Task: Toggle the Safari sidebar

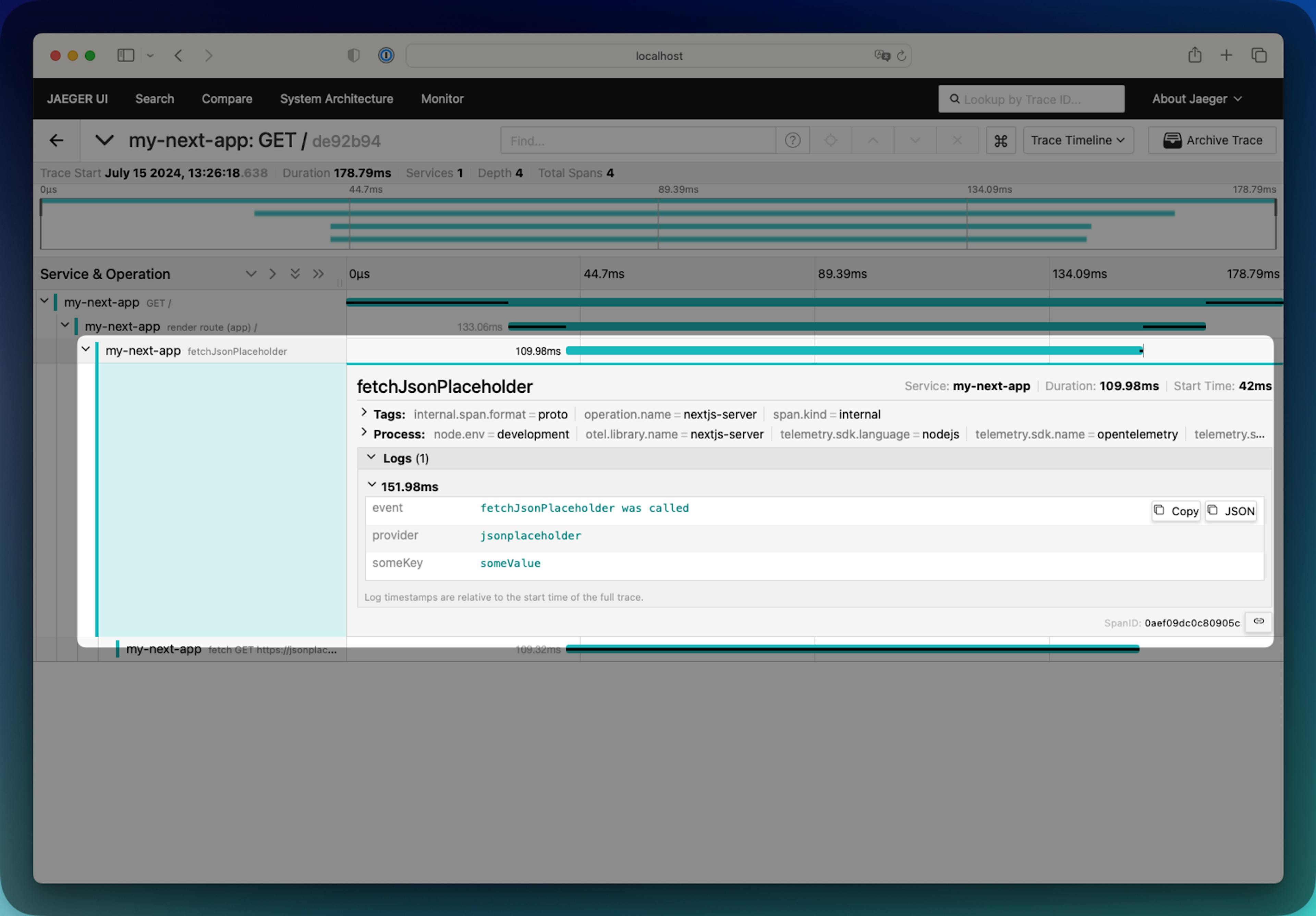Action: coord(125,56)
